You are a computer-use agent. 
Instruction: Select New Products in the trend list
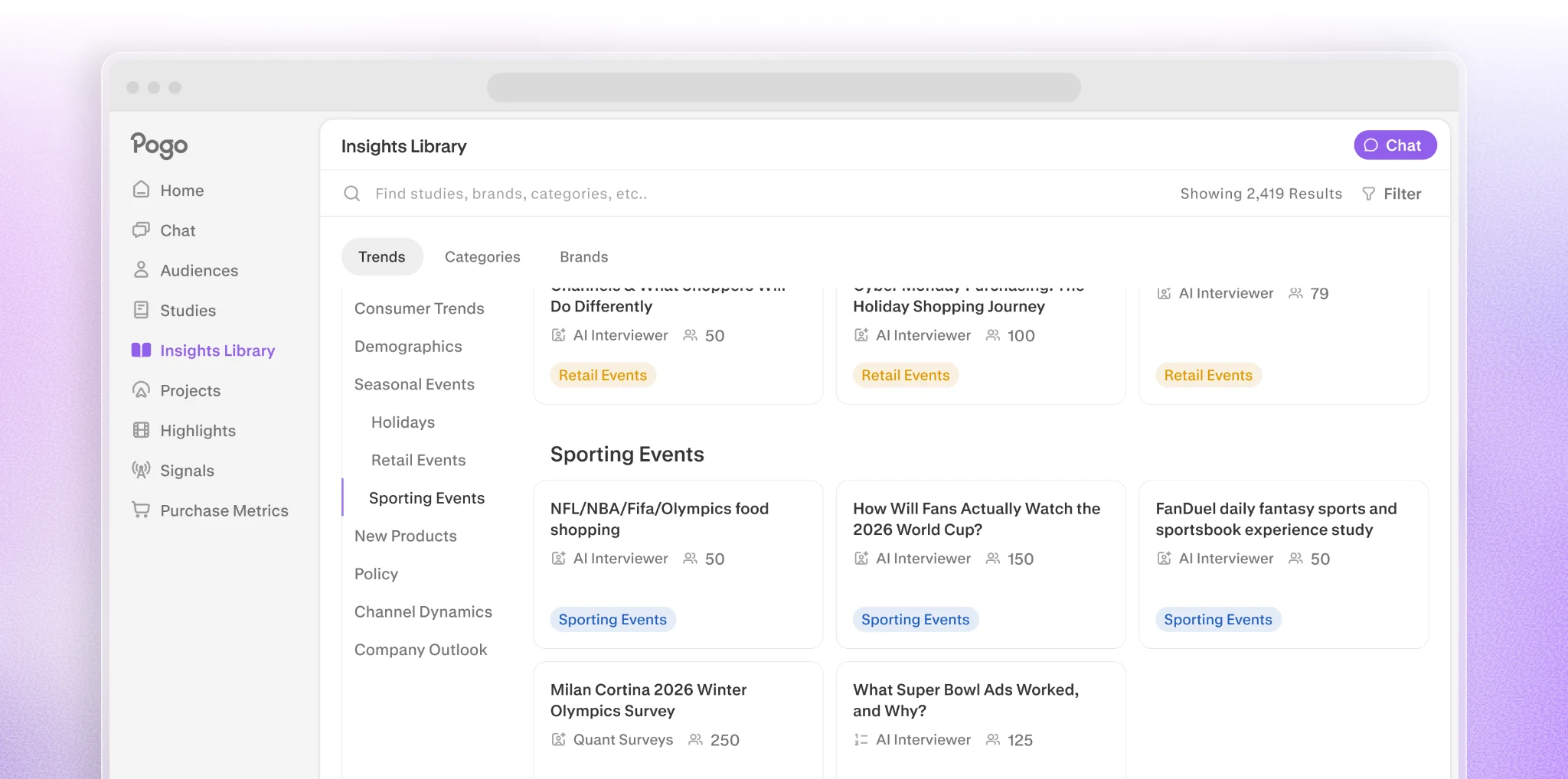pyautogui.click(x=405, y=536)
